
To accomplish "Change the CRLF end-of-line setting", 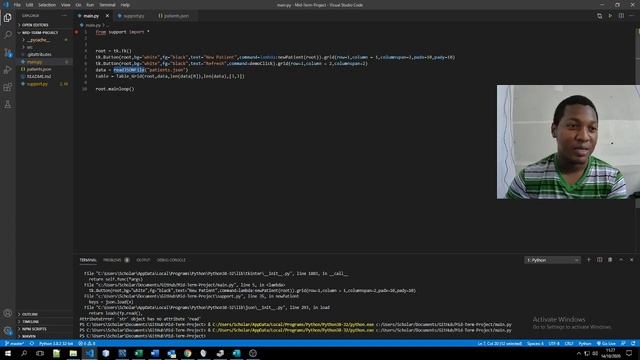I will point(569,343).
